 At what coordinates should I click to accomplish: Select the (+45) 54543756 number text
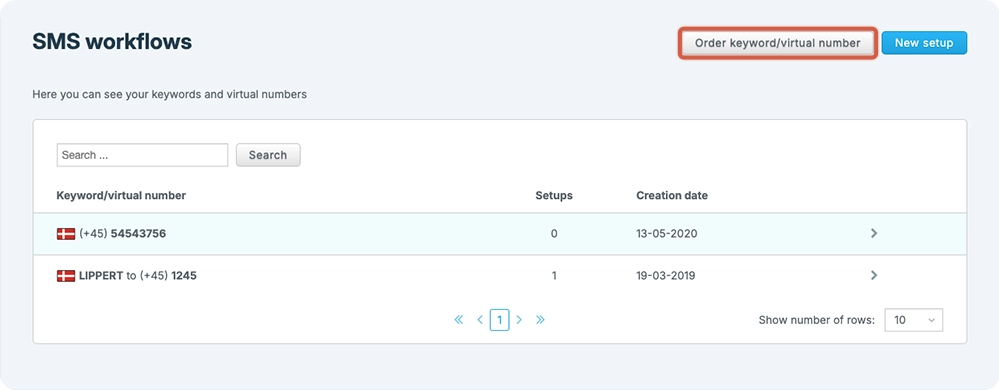click(x=122, y=234)
